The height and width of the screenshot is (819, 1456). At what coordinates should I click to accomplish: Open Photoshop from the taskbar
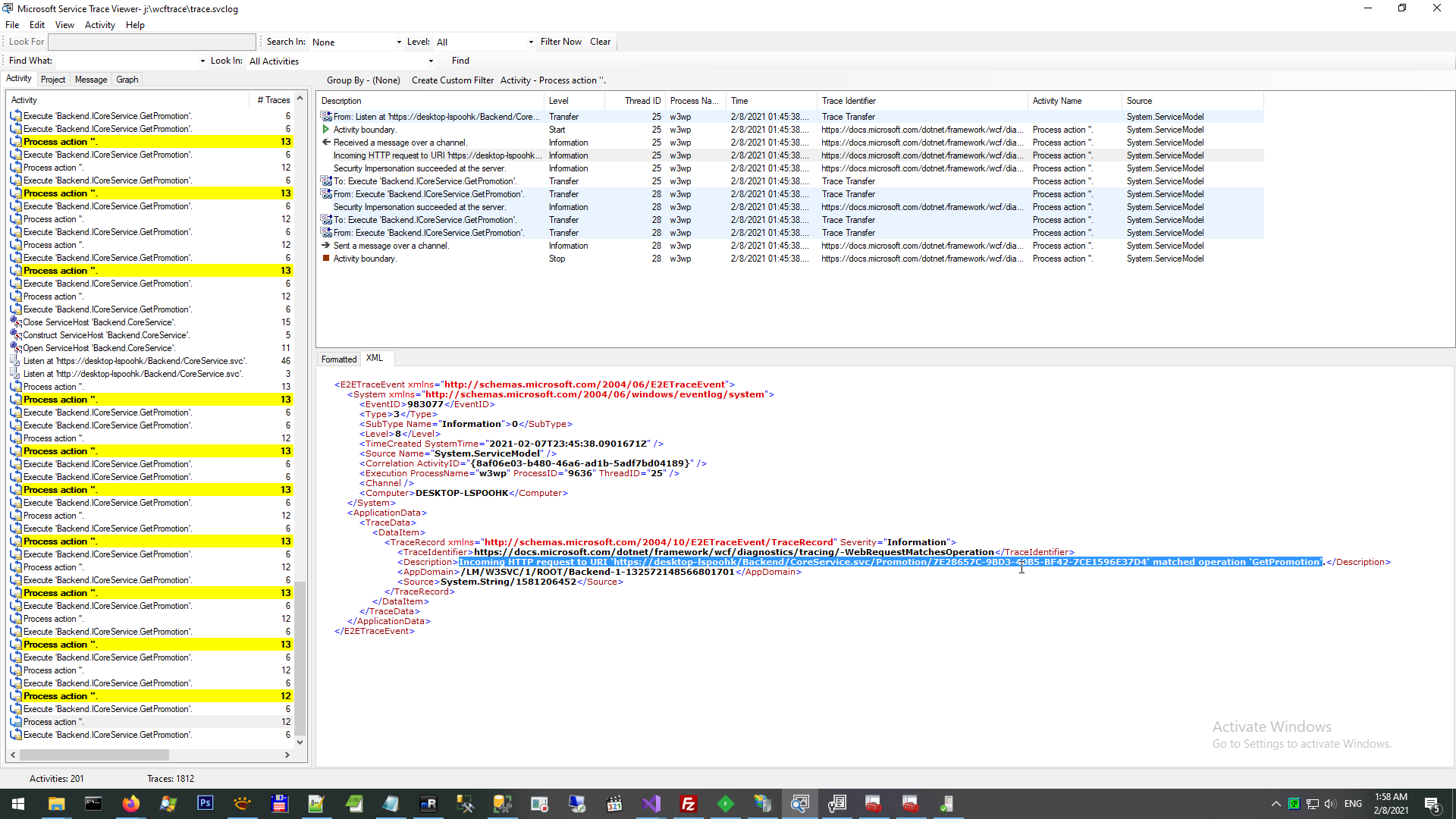(205, 804)
